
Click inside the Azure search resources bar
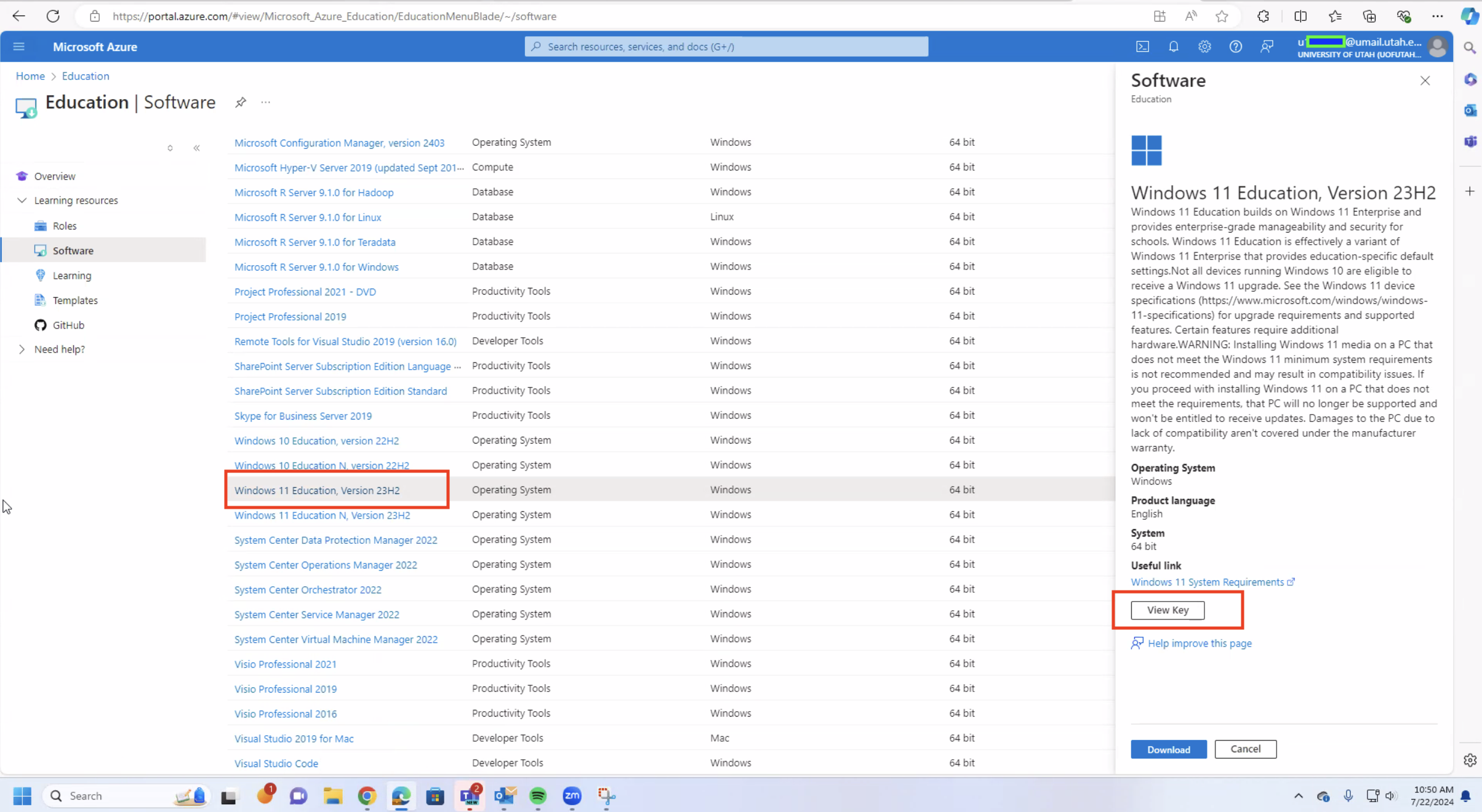(x=726, y=46)
